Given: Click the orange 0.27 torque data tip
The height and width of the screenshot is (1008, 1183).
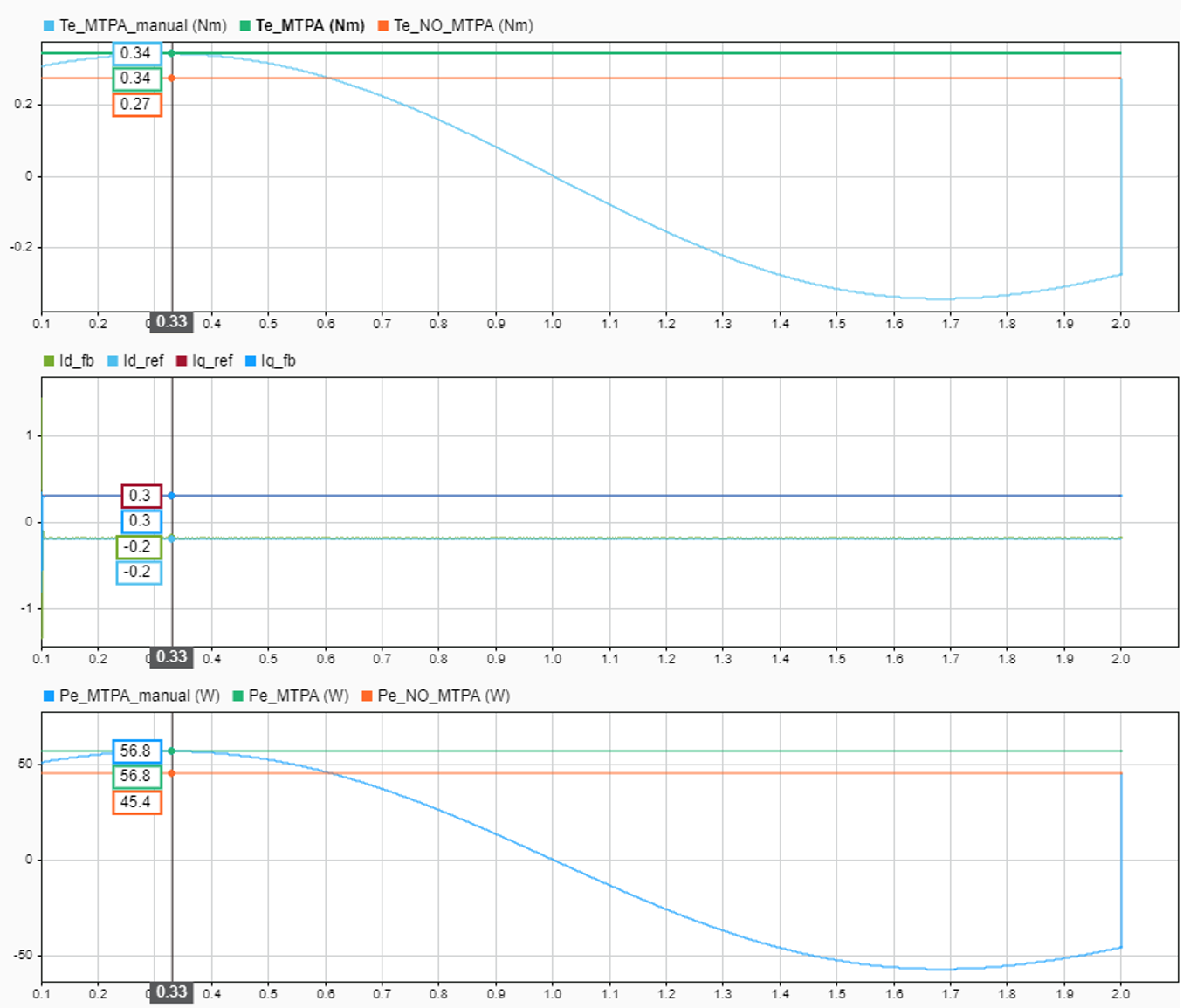Looking at the screenshot, I should point(137,105).
